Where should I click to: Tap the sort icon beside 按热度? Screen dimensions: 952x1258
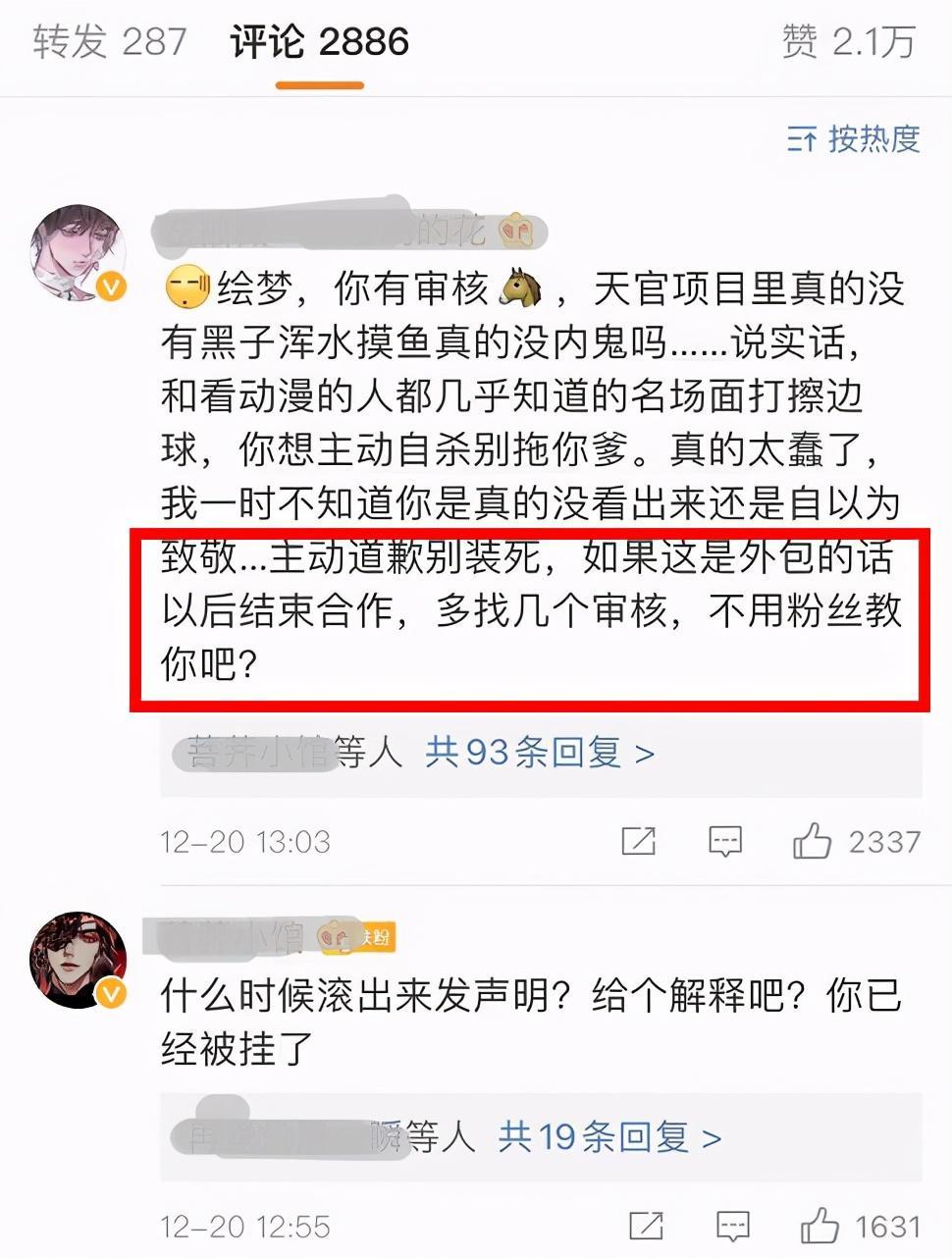802,140
